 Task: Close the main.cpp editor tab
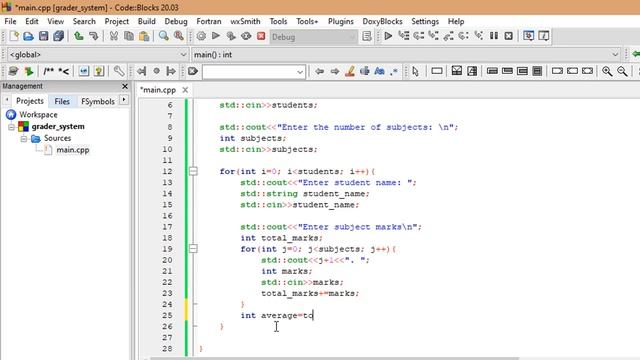coord(185,90)
